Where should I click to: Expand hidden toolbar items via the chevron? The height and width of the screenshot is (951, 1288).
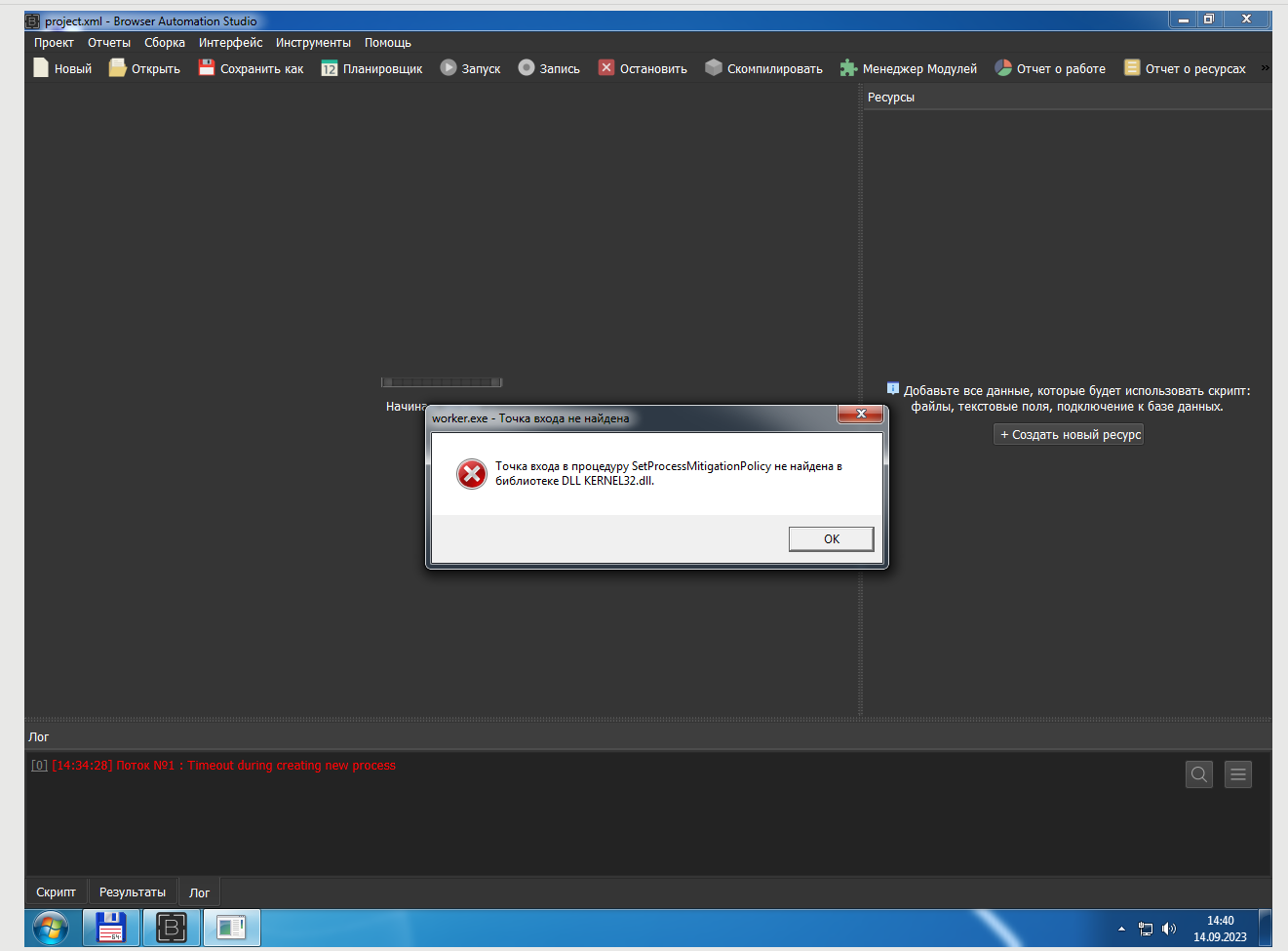tap(1267, 66)
